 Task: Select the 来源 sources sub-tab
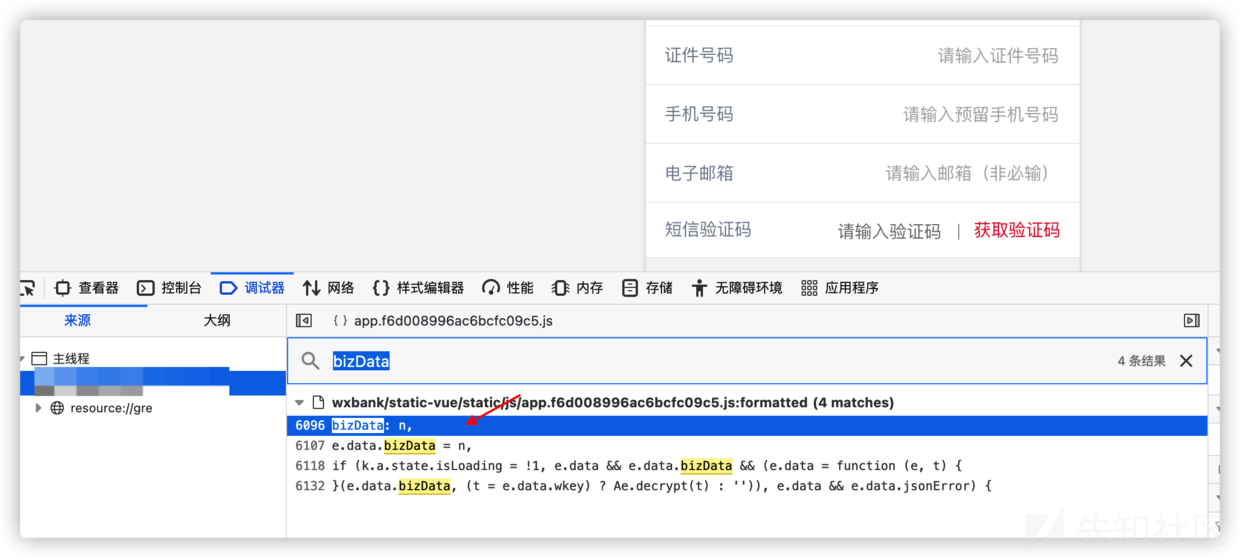click(78, 320)
